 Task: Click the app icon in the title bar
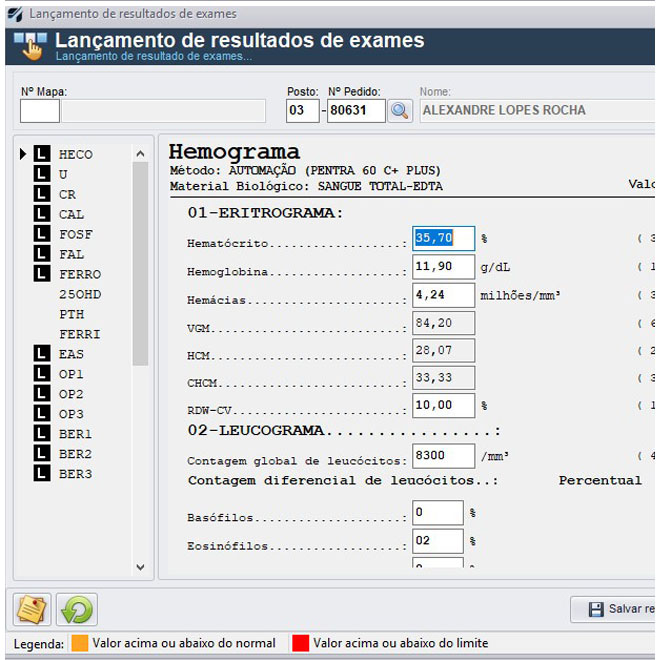tap(15, 14)
